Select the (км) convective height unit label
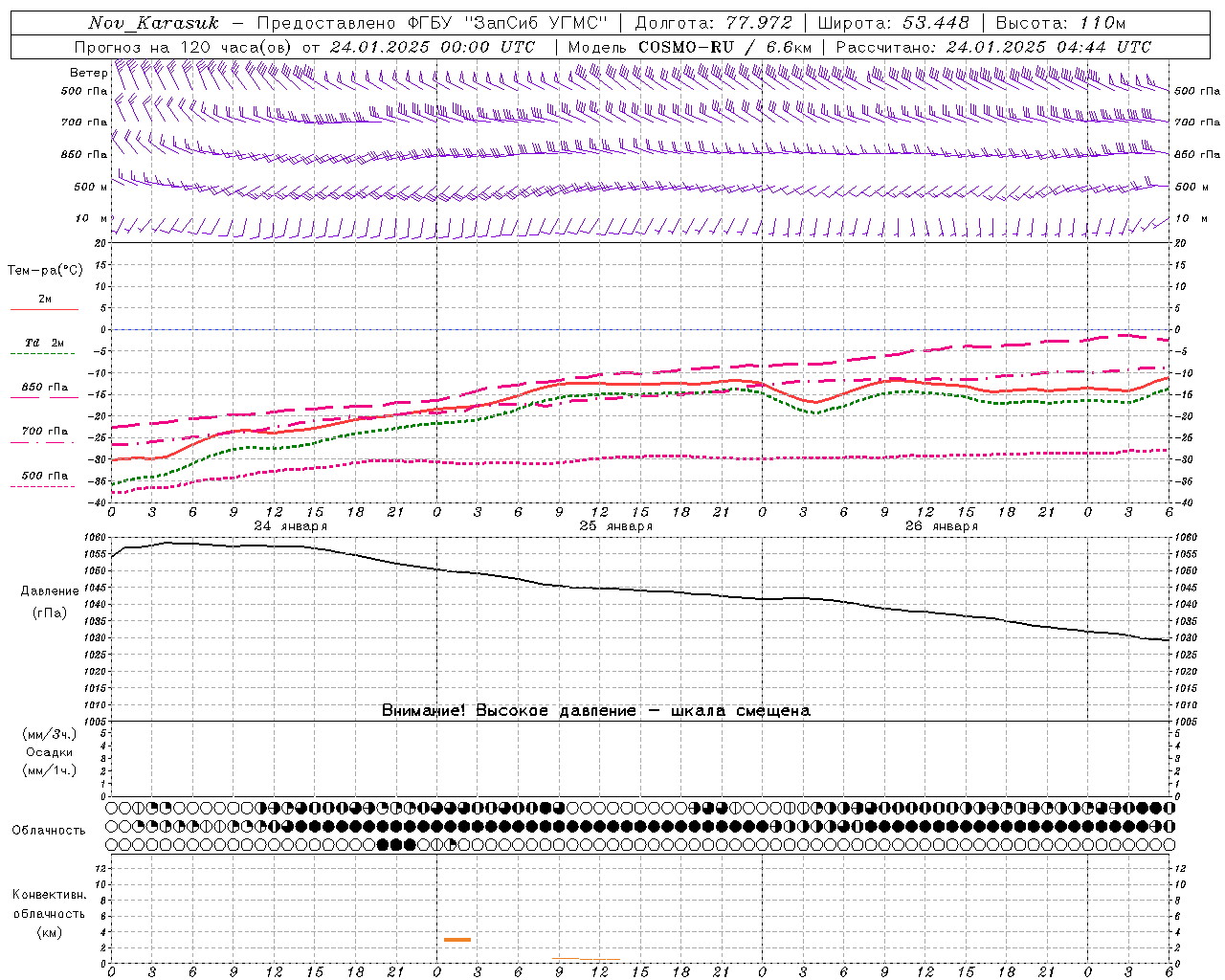1225x980 pixels. point(49,932)
